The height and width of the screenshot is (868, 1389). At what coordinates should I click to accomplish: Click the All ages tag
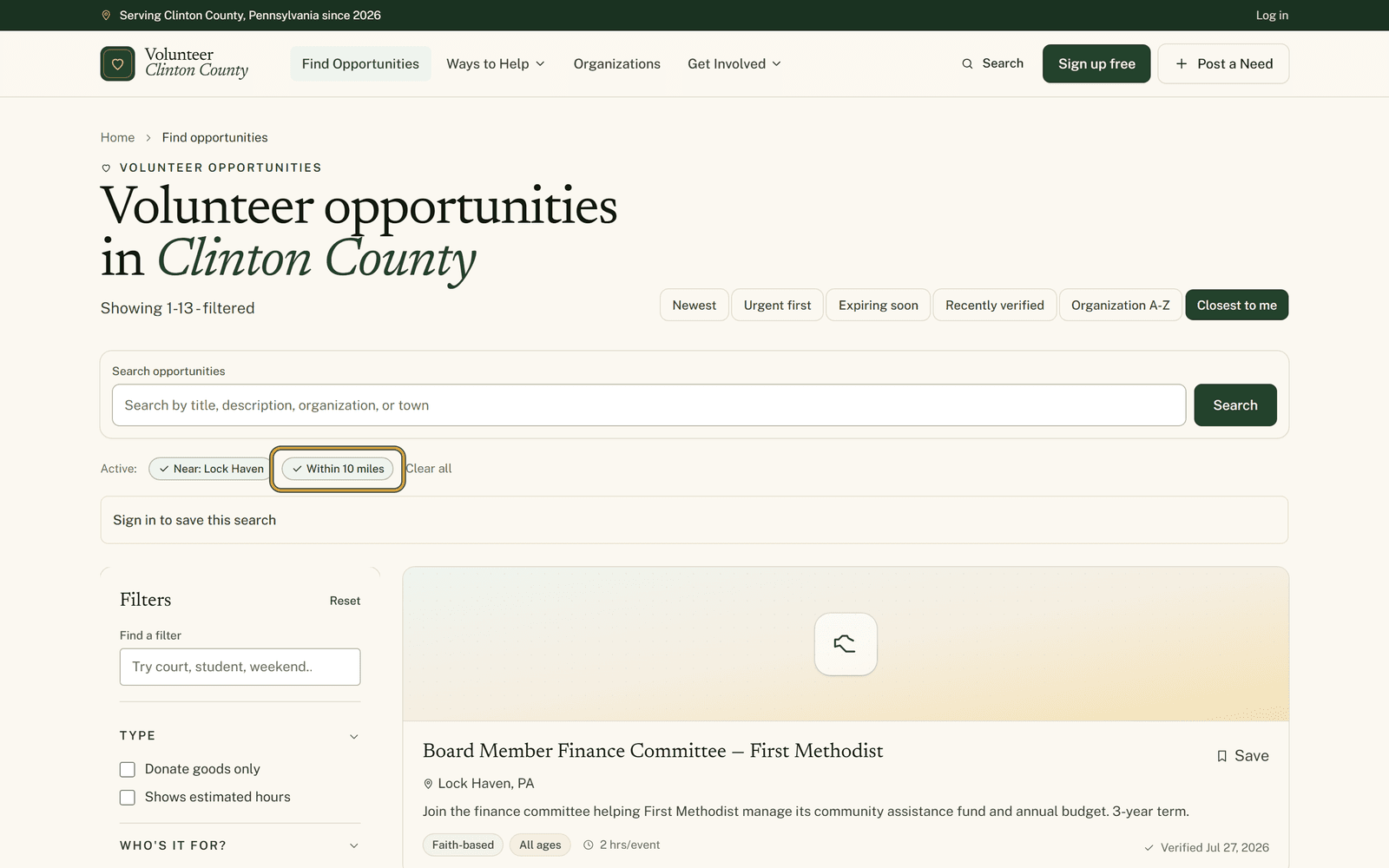pyautogui.click(x=540, y=845)
